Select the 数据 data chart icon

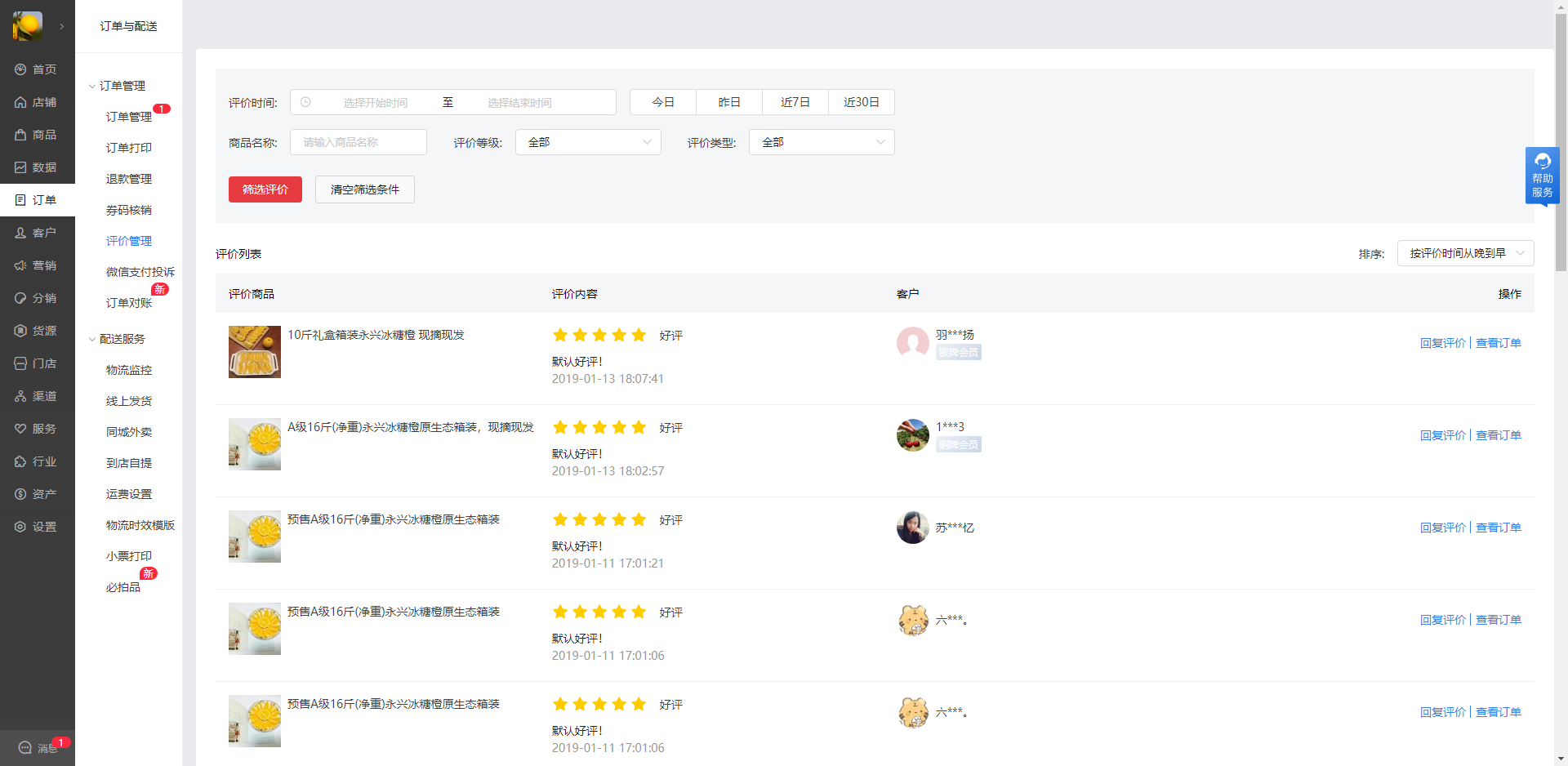pyautogui.click(x=21, y=167)
